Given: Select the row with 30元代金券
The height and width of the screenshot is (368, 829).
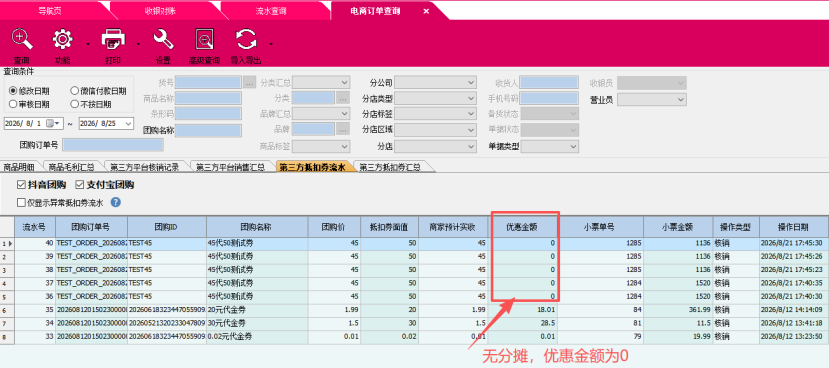Looking at the screenshot, I should 414,323.
